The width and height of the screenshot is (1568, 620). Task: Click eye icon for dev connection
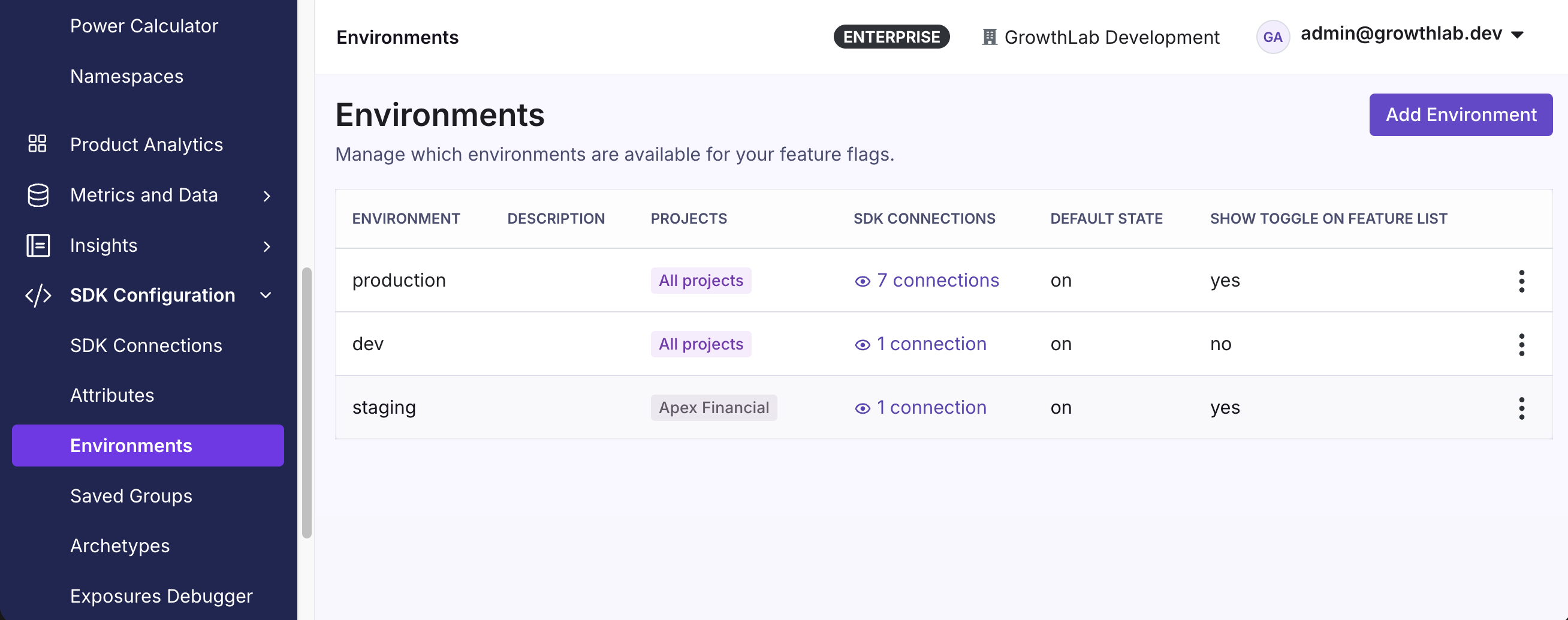862,345
